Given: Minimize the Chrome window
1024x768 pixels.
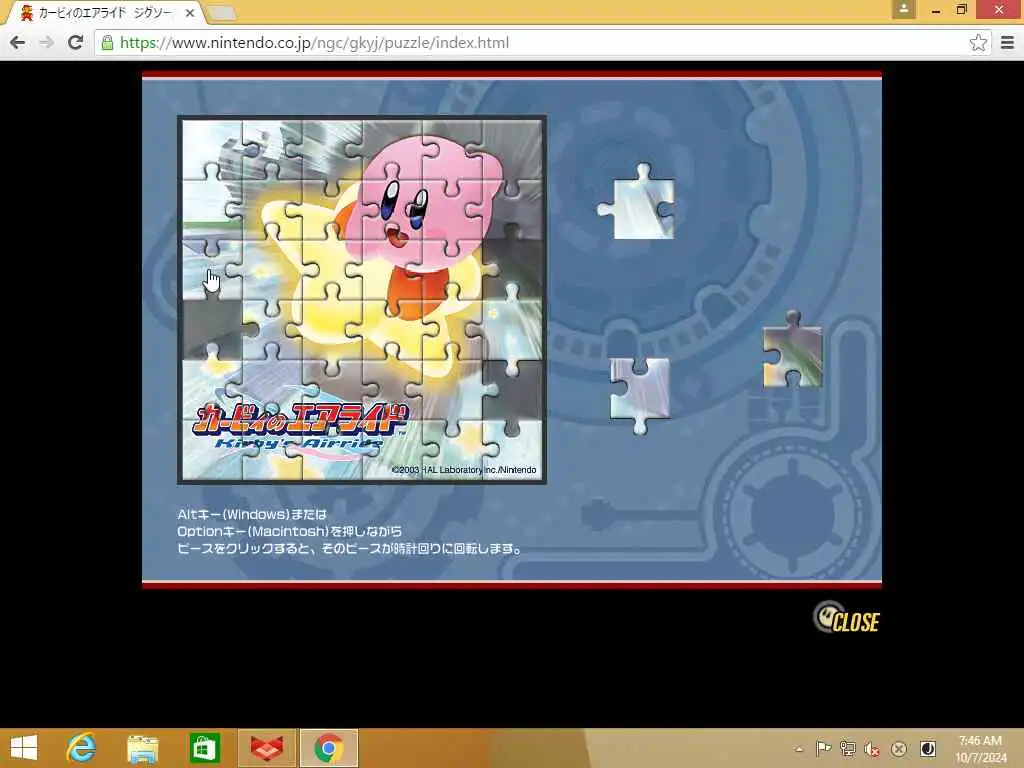Looking at the screenshot, I should tap(935, 10).
